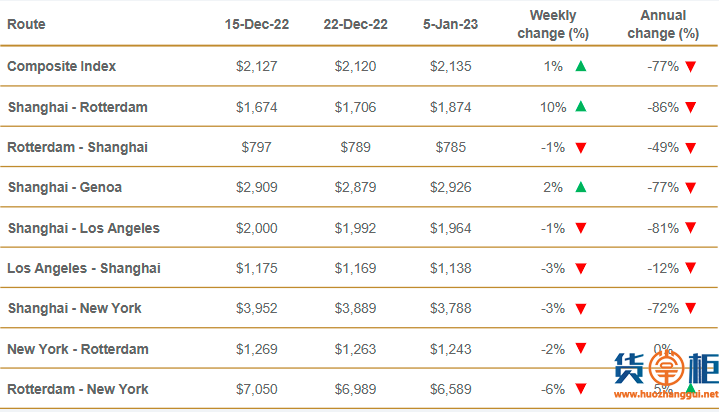Click the red arrow for Rotterdam - New York weekly change
Screen dimensions: 719x412
pos(581,390)
